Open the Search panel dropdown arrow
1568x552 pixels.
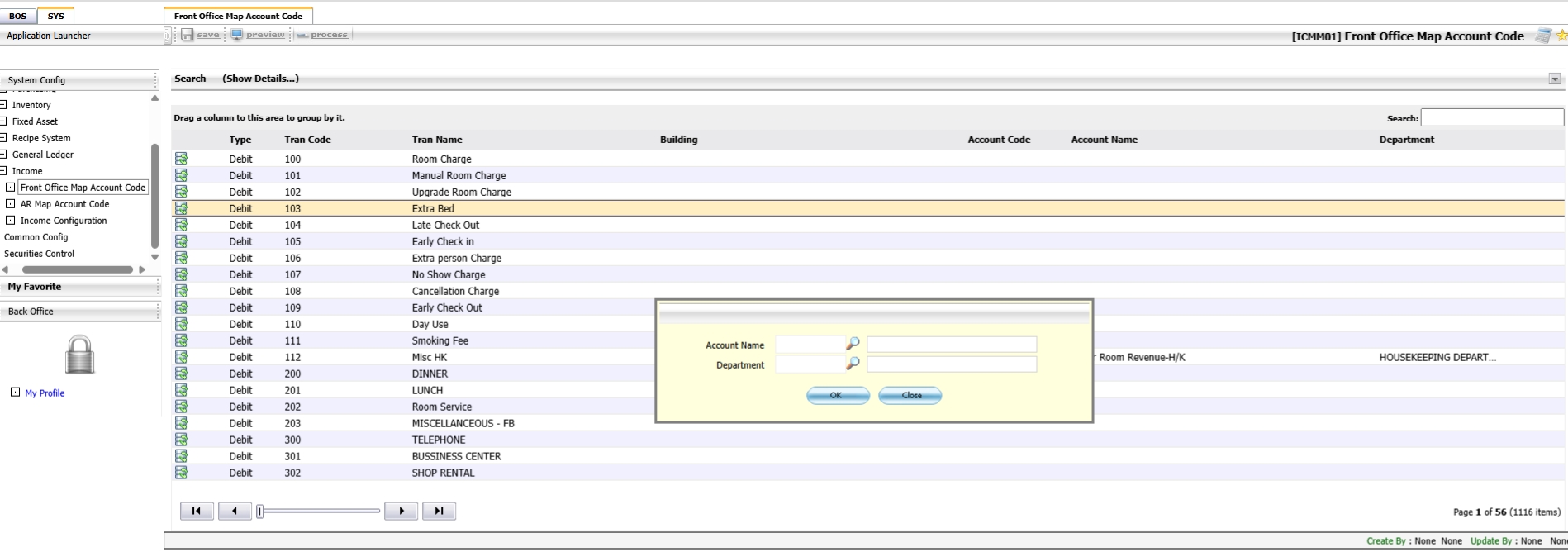1554,79
